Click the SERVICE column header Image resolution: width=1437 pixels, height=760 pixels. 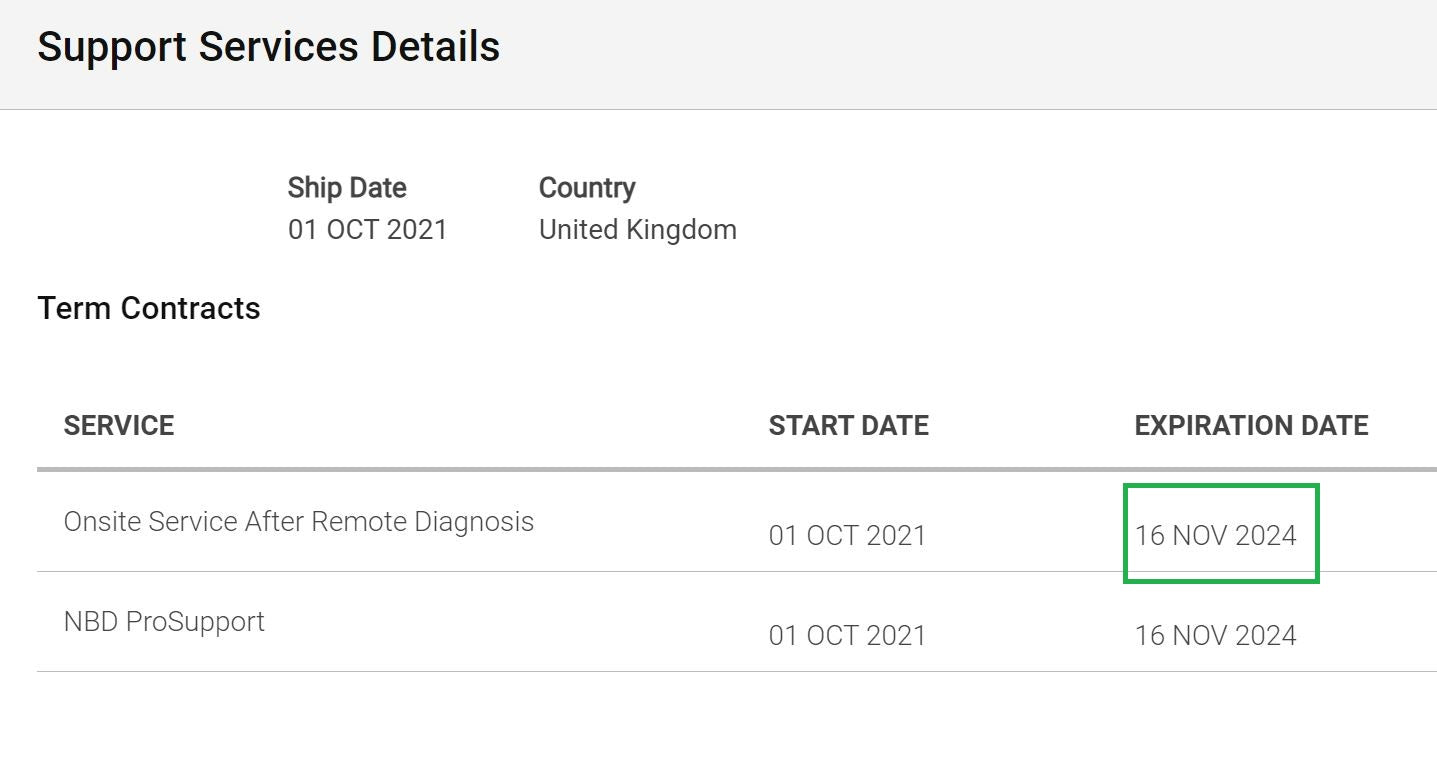coord(119,425)
